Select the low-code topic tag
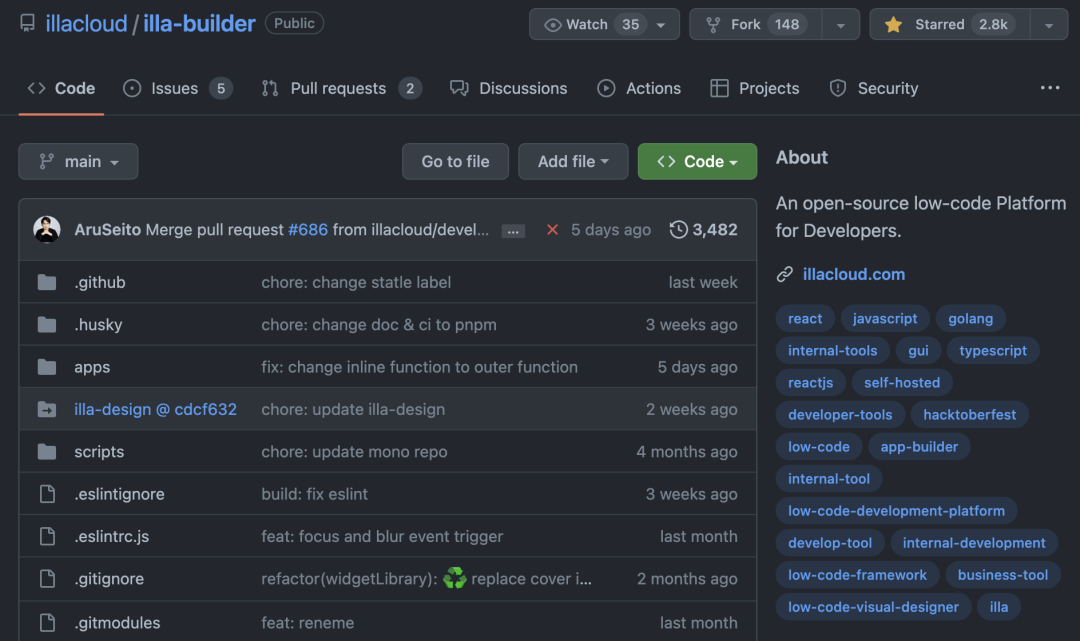This screenshot has height=641, width=1080. (x=819, y=446)
